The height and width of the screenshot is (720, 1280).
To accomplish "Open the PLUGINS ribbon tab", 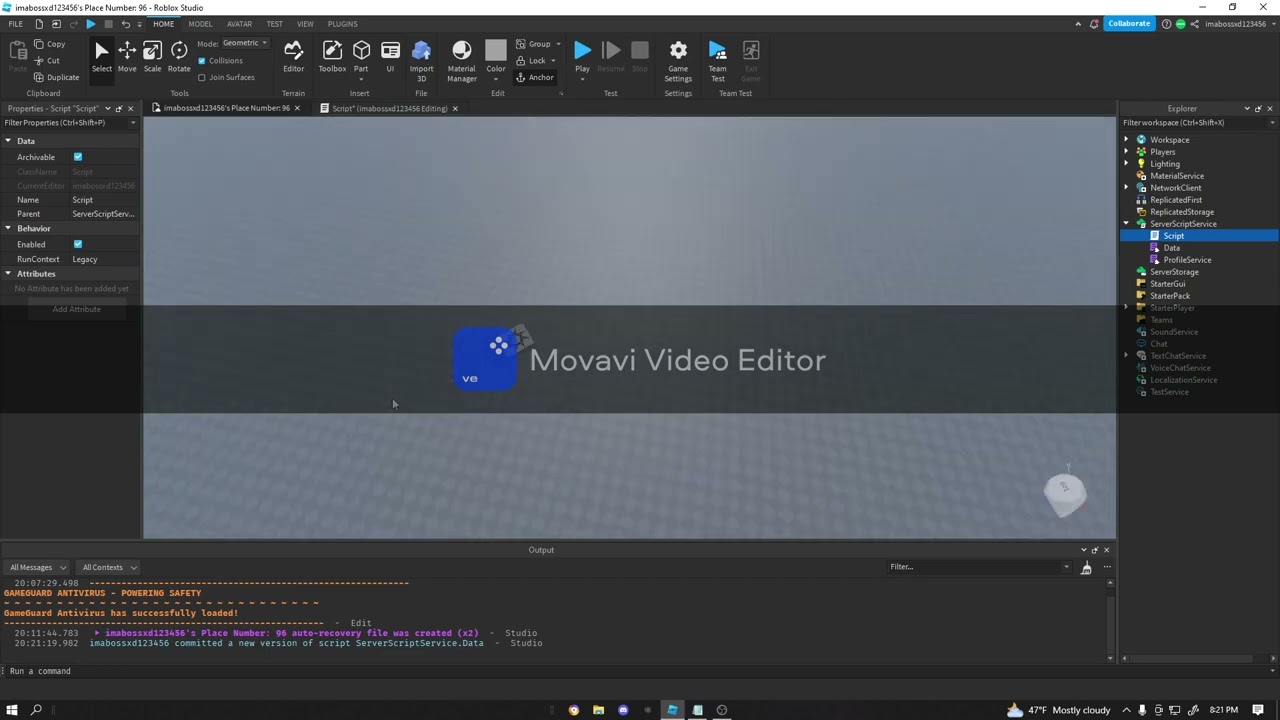I will click(342, 24).
